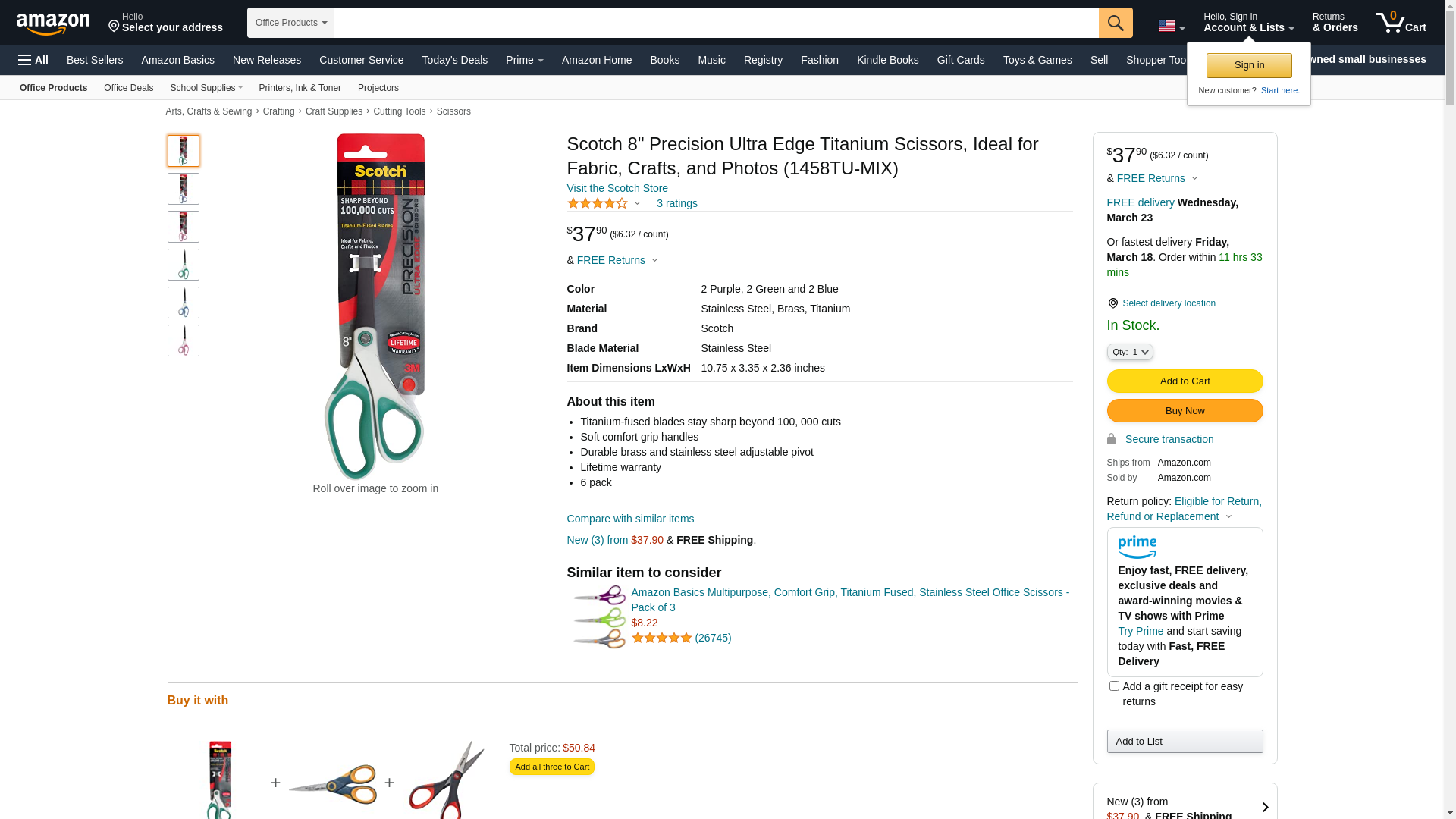1456x819 pixels.
Task: Click the US flag language selector
Action: pos(1171,26)
